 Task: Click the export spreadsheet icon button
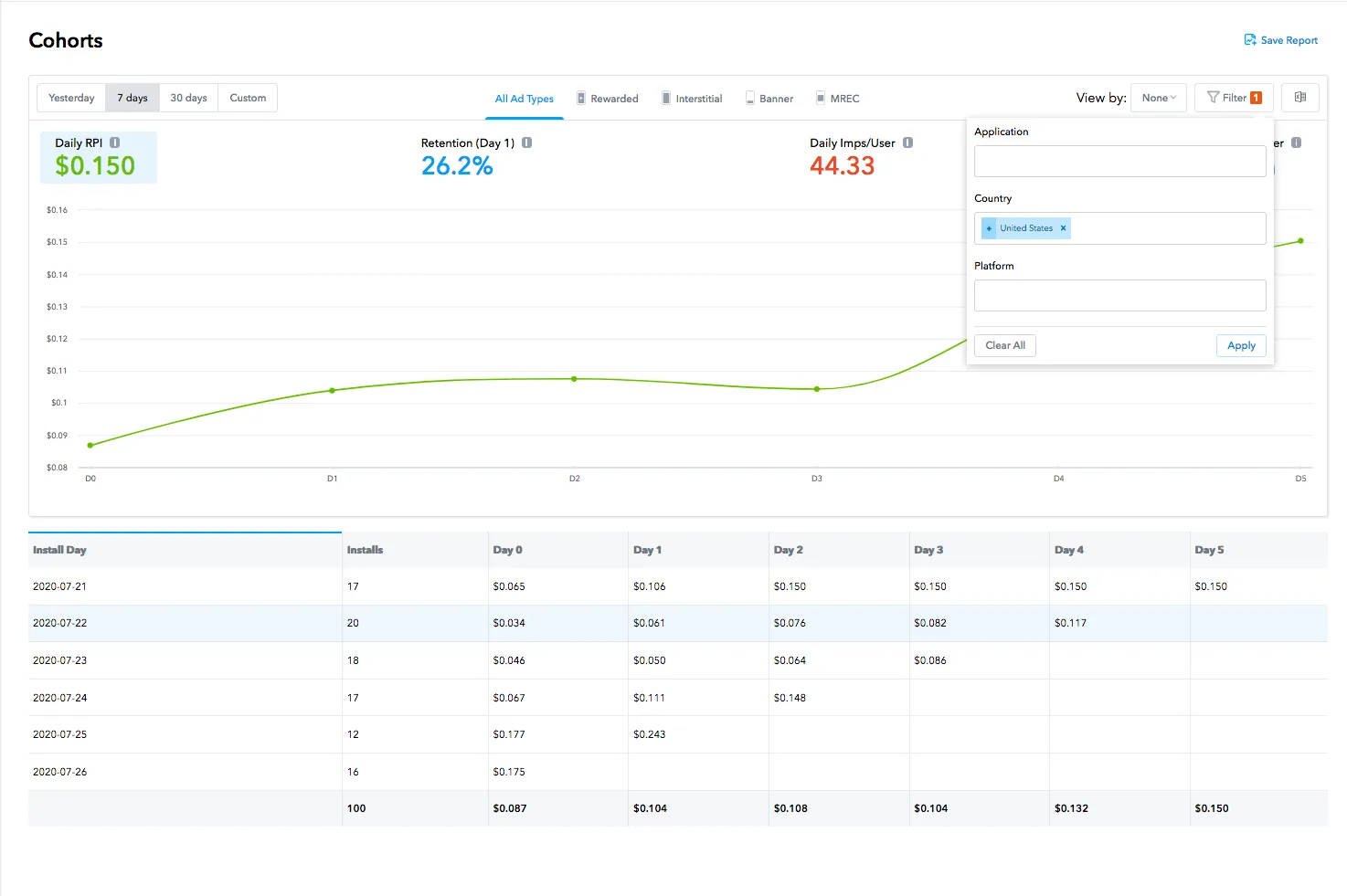[1300, 98]
